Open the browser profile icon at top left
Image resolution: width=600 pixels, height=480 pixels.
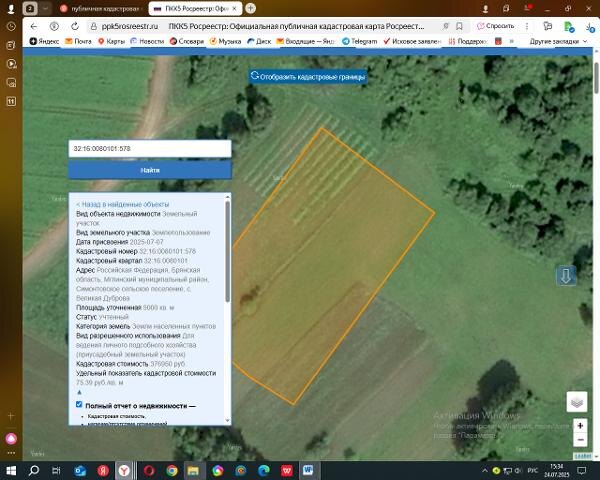11,8
